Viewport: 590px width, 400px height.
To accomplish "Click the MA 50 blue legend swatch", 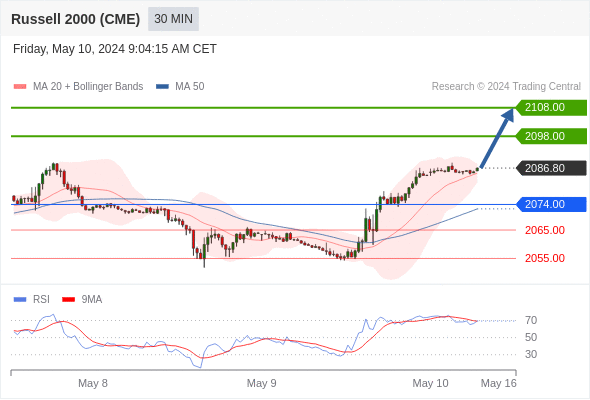I will coord(163,87).
